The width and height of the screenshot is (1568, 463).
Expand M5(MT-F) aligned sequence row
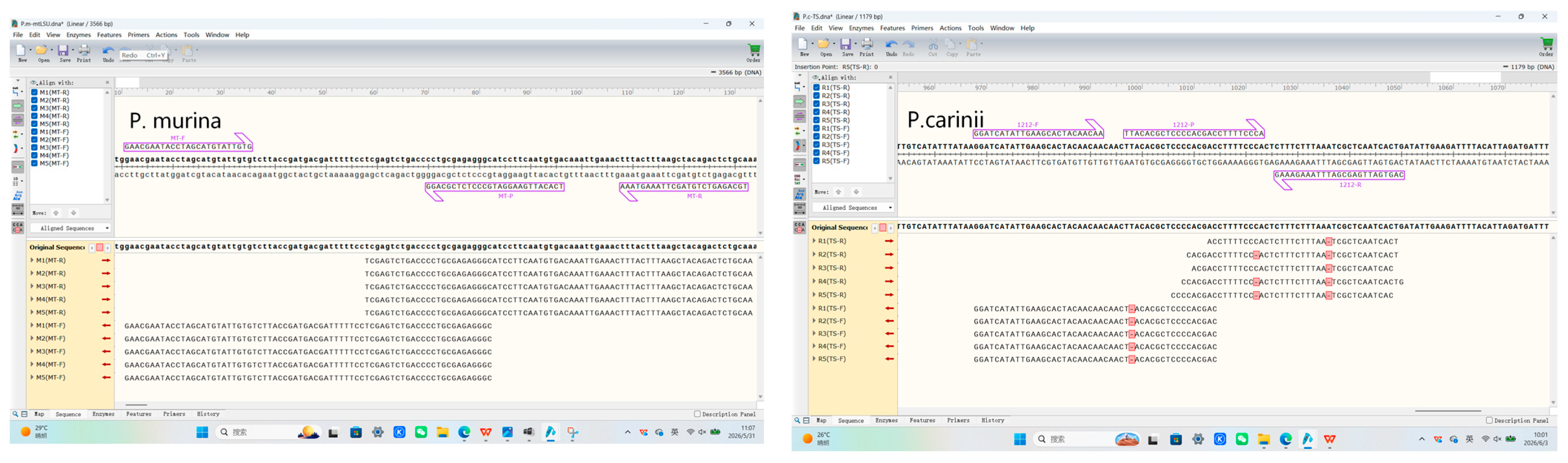(32, 377)
